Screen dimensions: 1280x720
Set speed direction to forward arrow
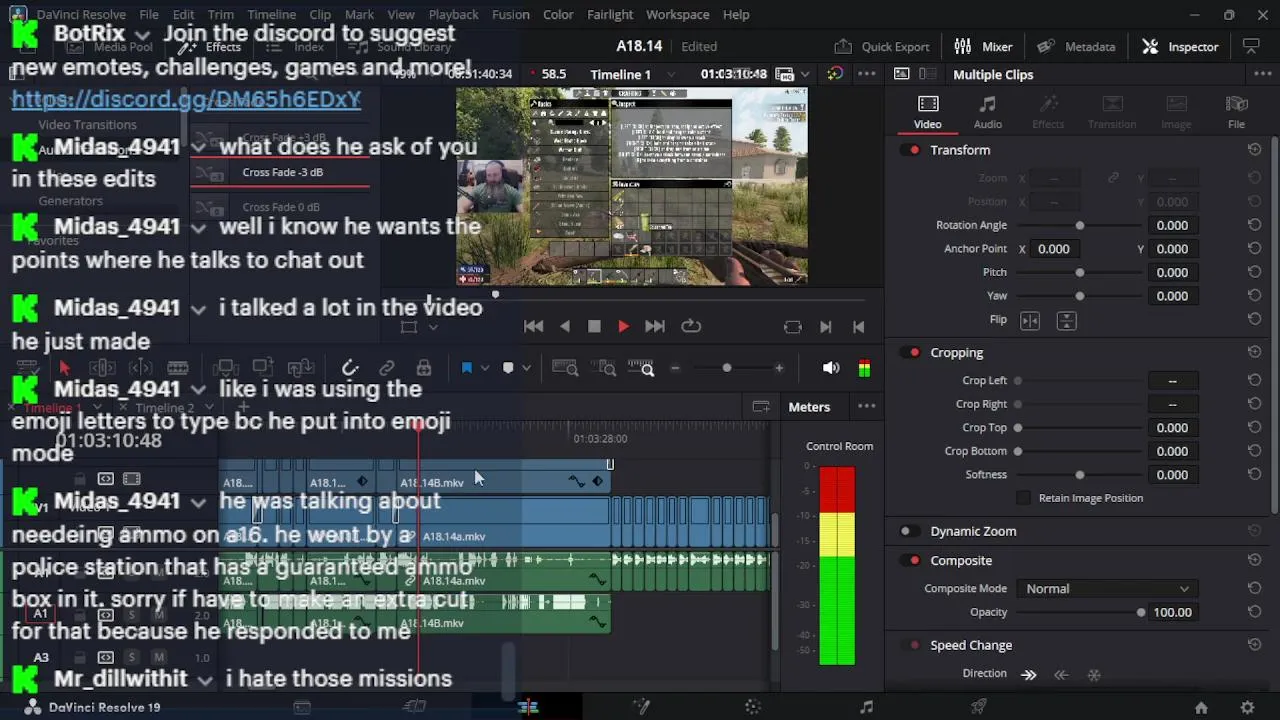(1029, 675)
